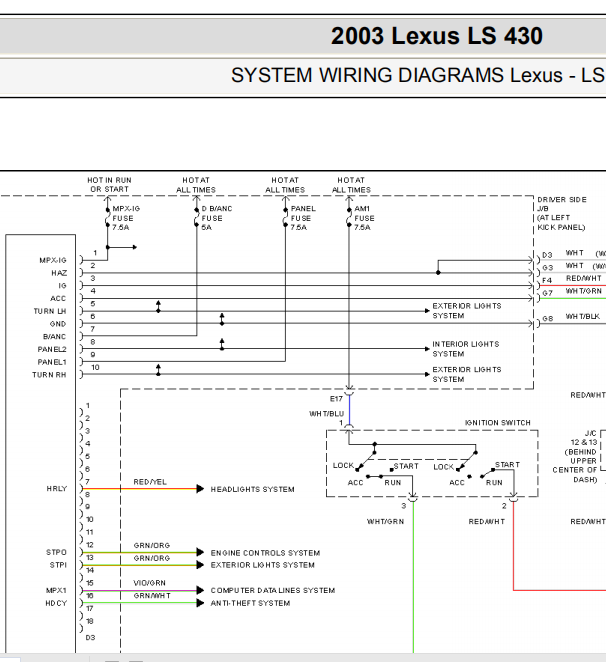
Task: Click the 'RED/YEL' wire color label
Action: point(150,482)
